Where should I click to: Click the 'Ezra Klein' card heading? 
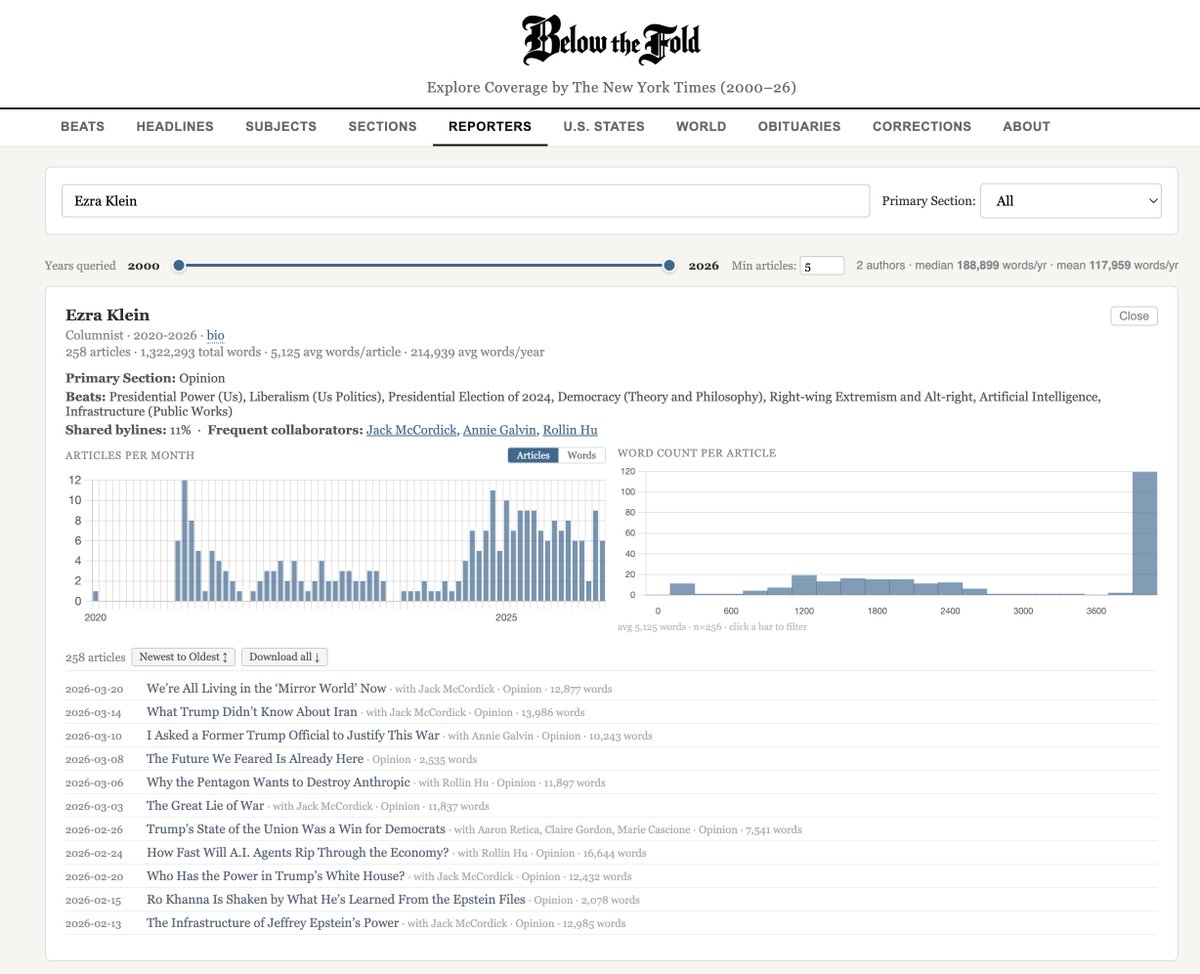108,315
